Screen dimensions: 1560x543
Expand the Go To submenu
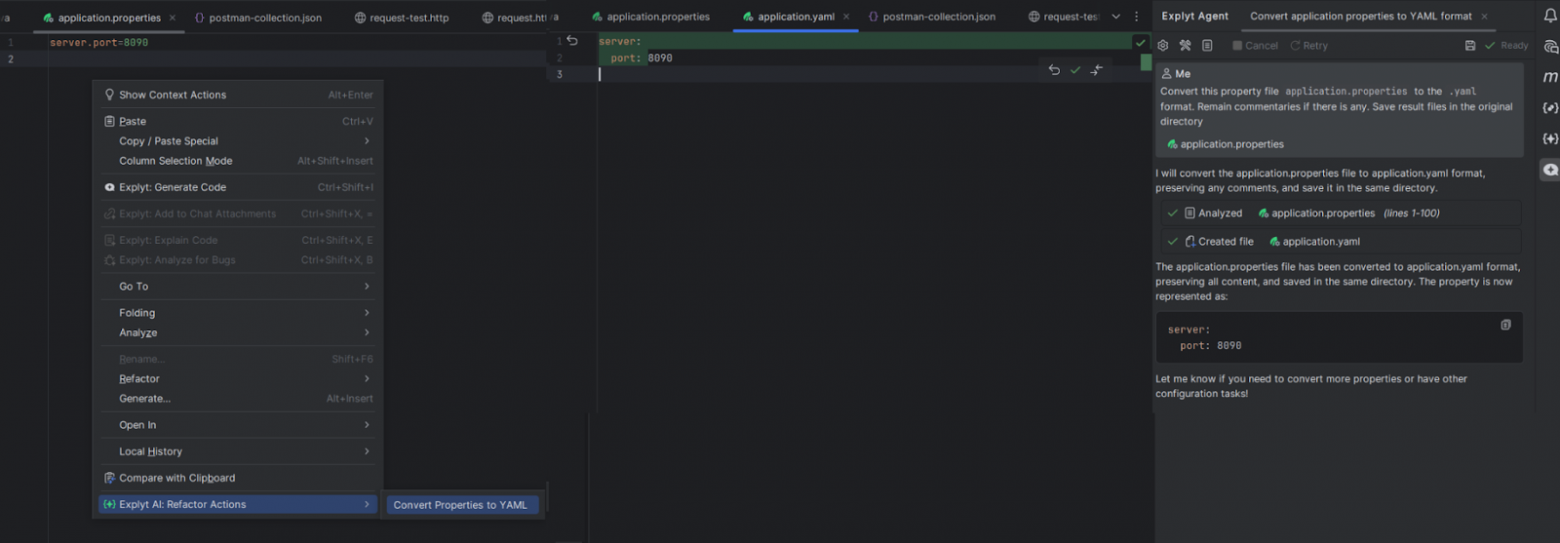tap(239, 286)
